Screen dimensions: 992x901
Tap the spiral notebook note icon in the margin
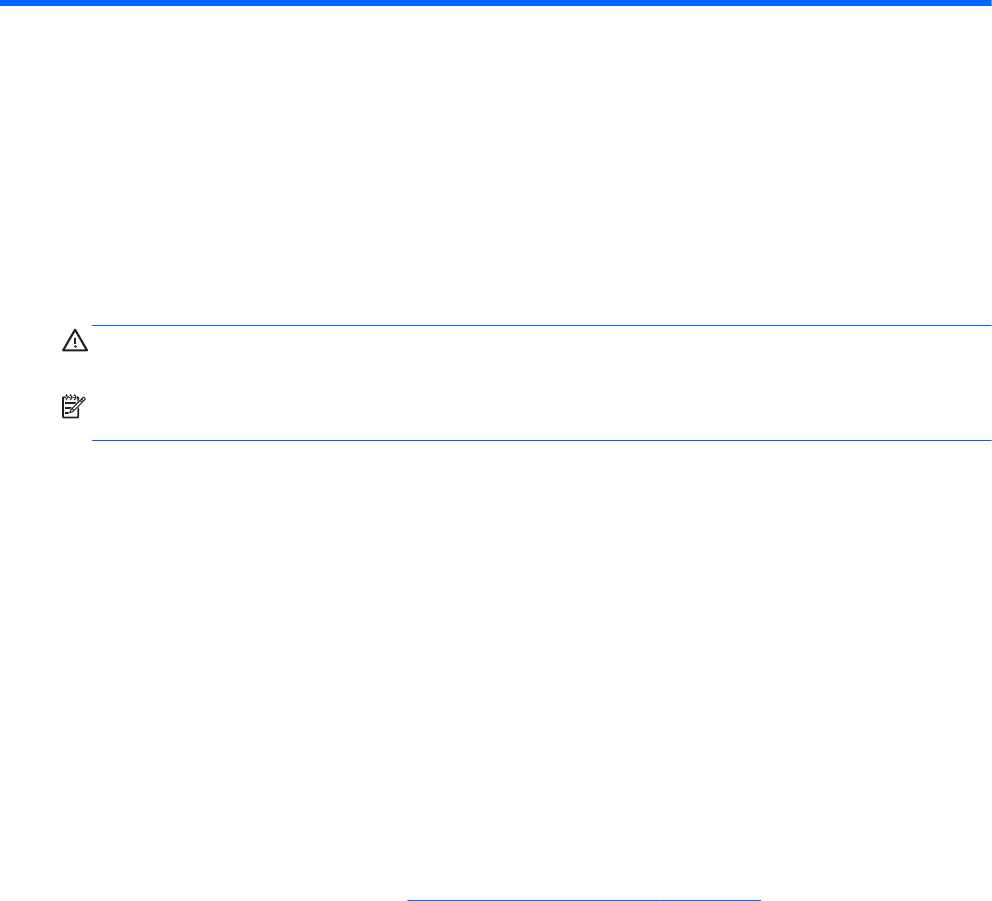[x=73, y=406]
